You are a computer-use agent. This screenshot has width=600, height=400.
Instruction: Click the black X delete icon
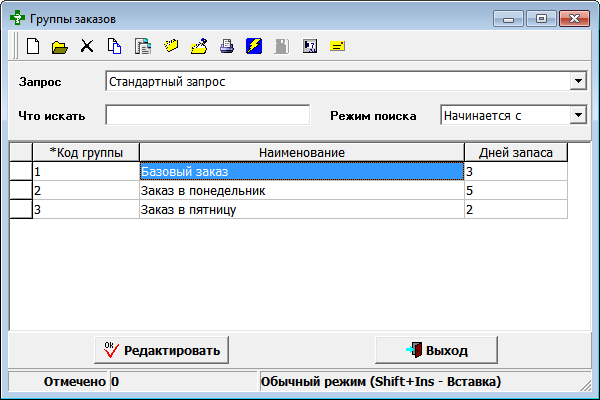pyautogui.click(x=87, y=46)
